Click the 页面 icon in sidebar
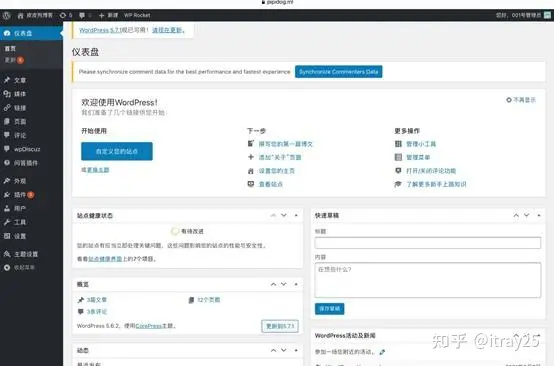554x366 pixels. click(x=7, y=121)
